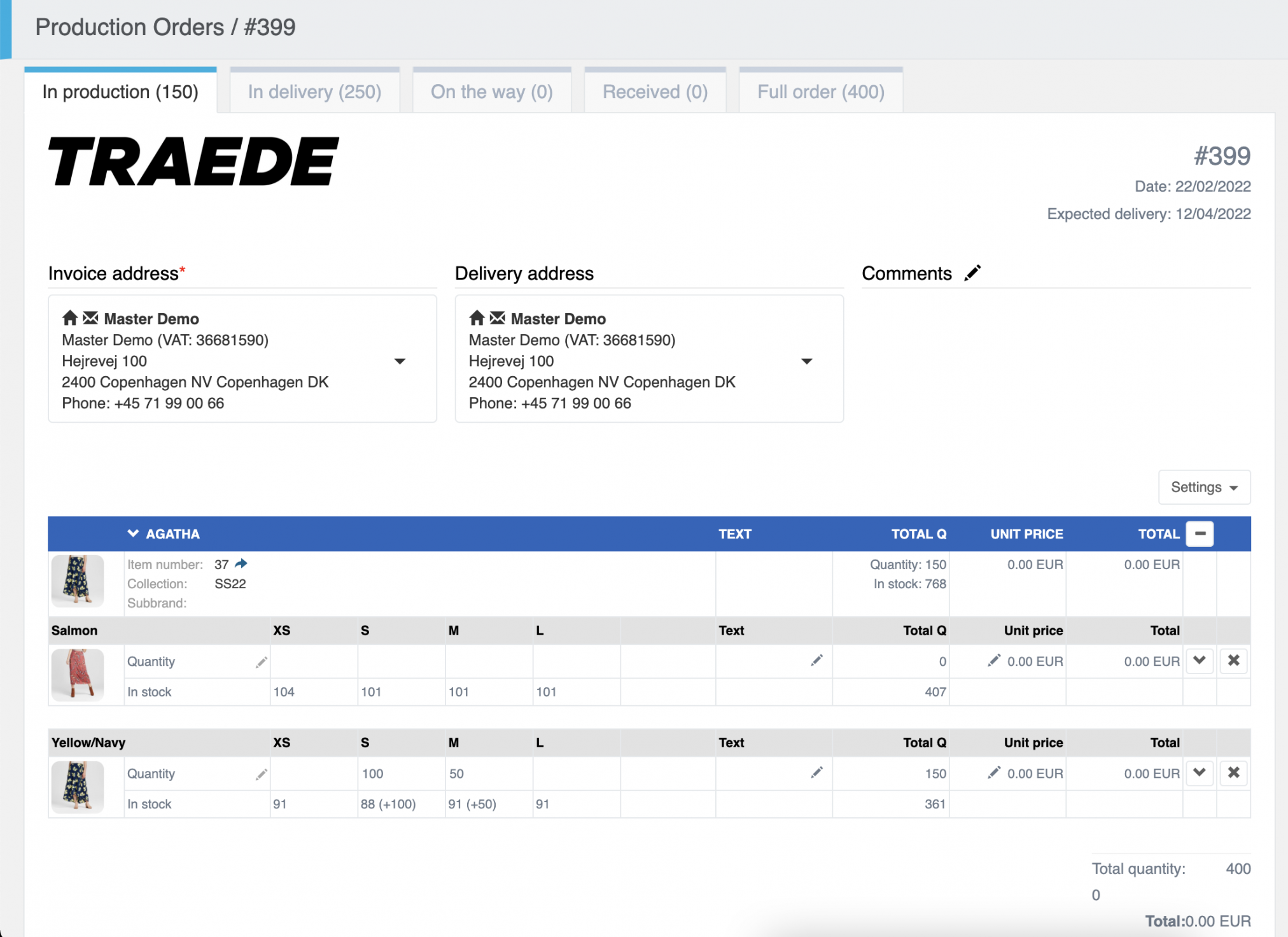Switch to the In delivery (250) tab
Image resolution: width=1288 pixels, height=937 pixels.
(x=314, y=91)
